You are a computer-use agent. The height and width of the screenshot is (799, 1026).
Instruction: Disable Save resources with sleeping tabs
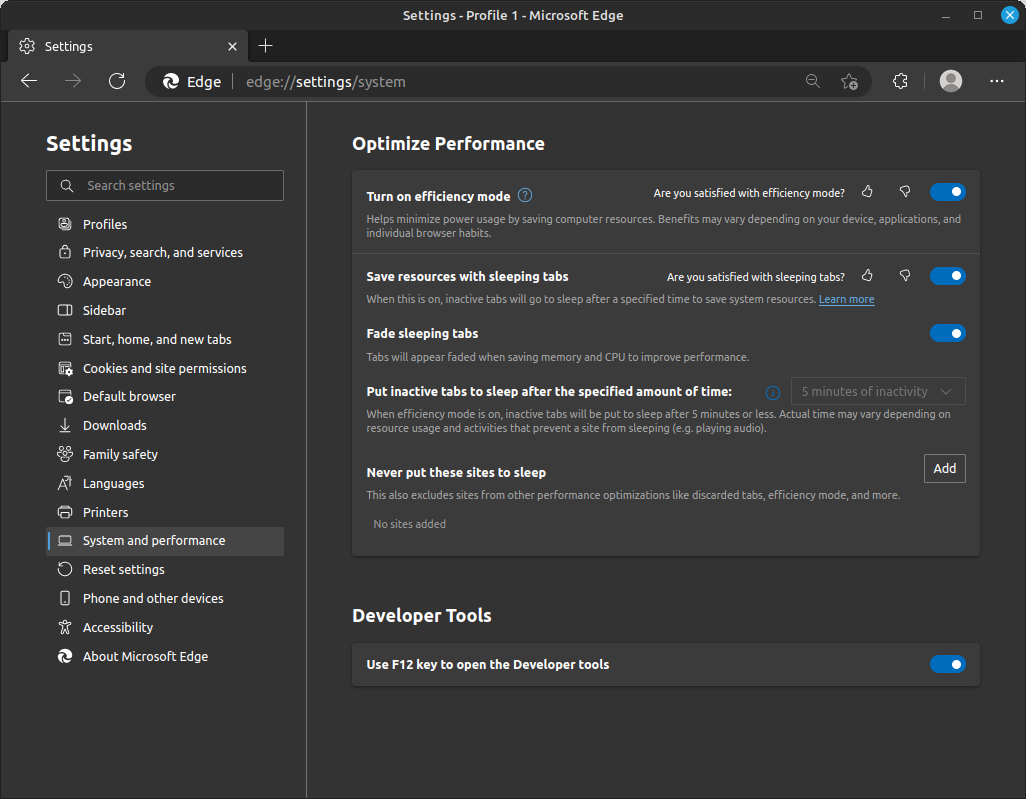click(947, 275)
